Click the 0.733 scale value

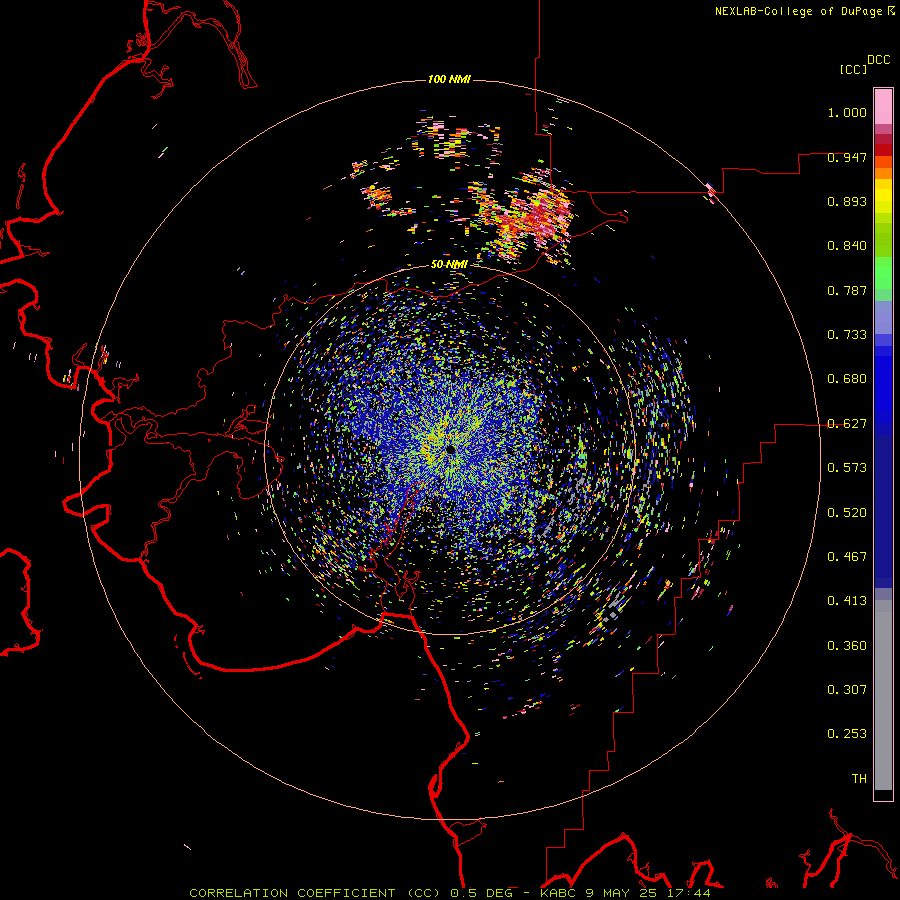[x=847, y=335]
